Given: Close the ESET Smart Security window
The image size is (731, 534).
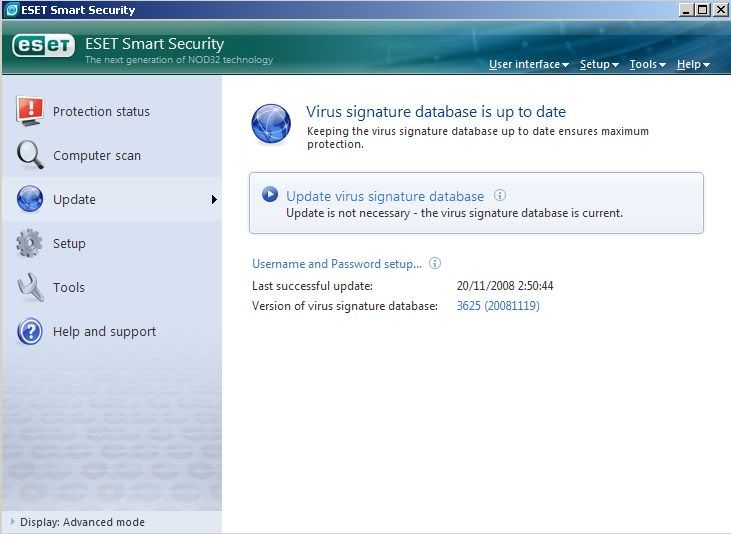Looking at the screenshot, I should pos(720,10).
